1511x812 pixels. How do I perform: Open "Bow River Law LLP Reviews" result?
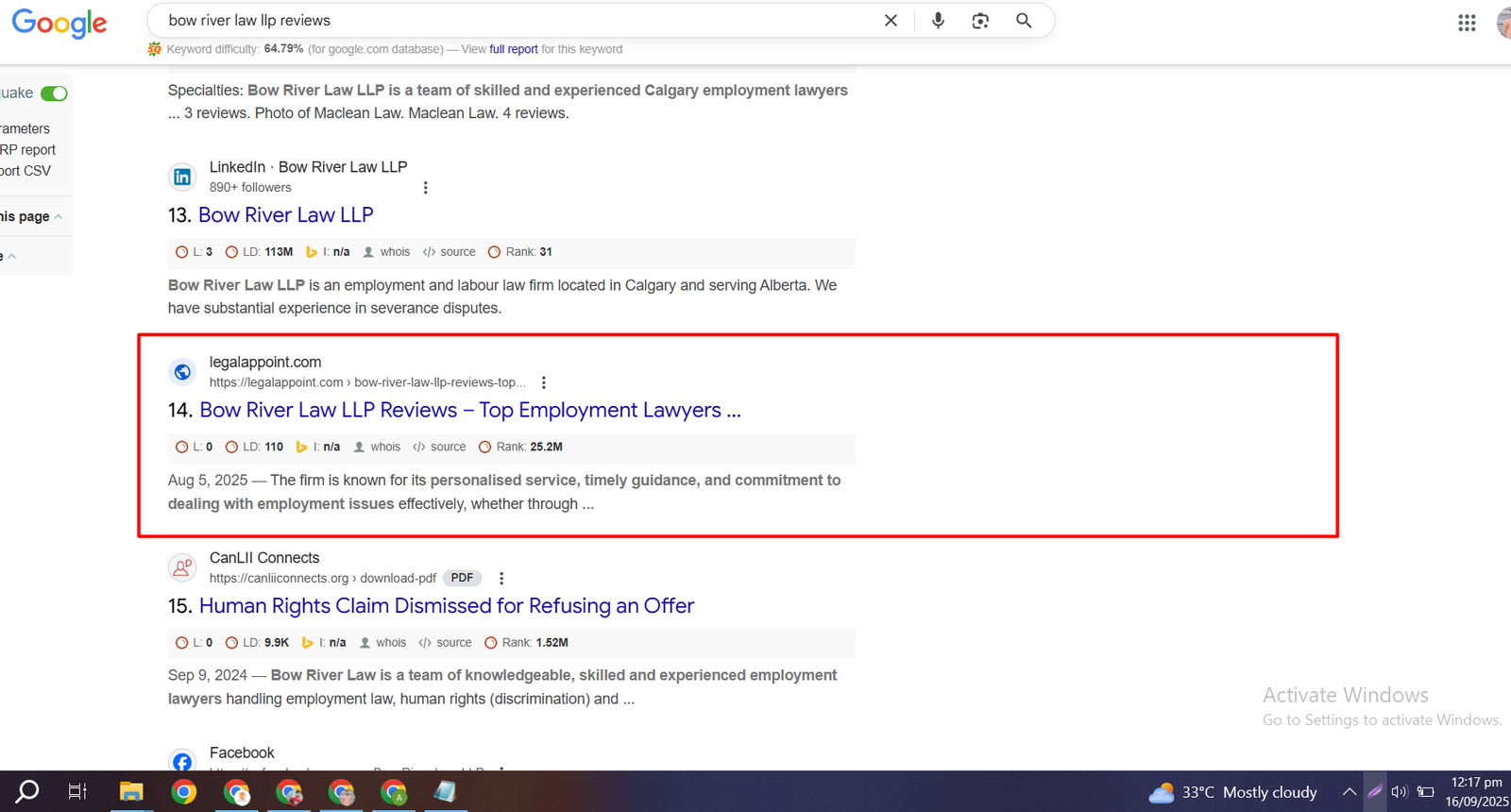pos(469,411)
